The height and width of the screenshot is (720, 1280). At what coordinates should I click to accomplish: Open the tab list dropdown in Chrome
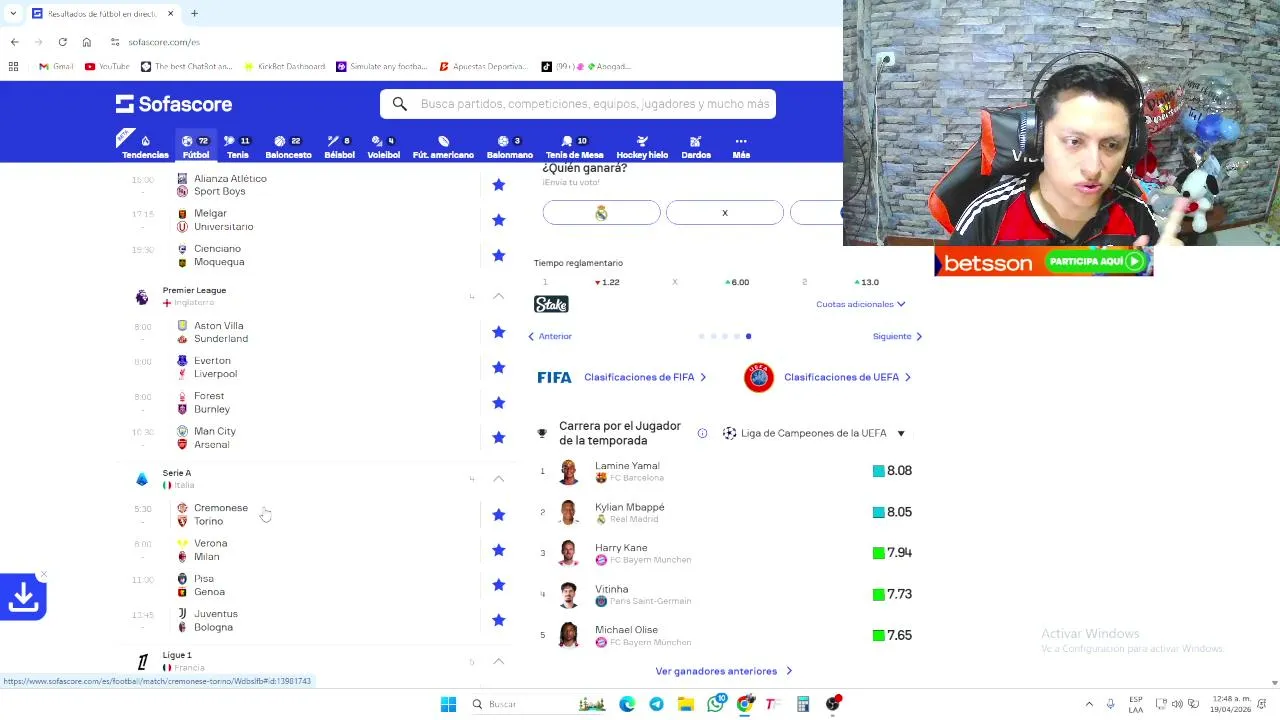13,13
